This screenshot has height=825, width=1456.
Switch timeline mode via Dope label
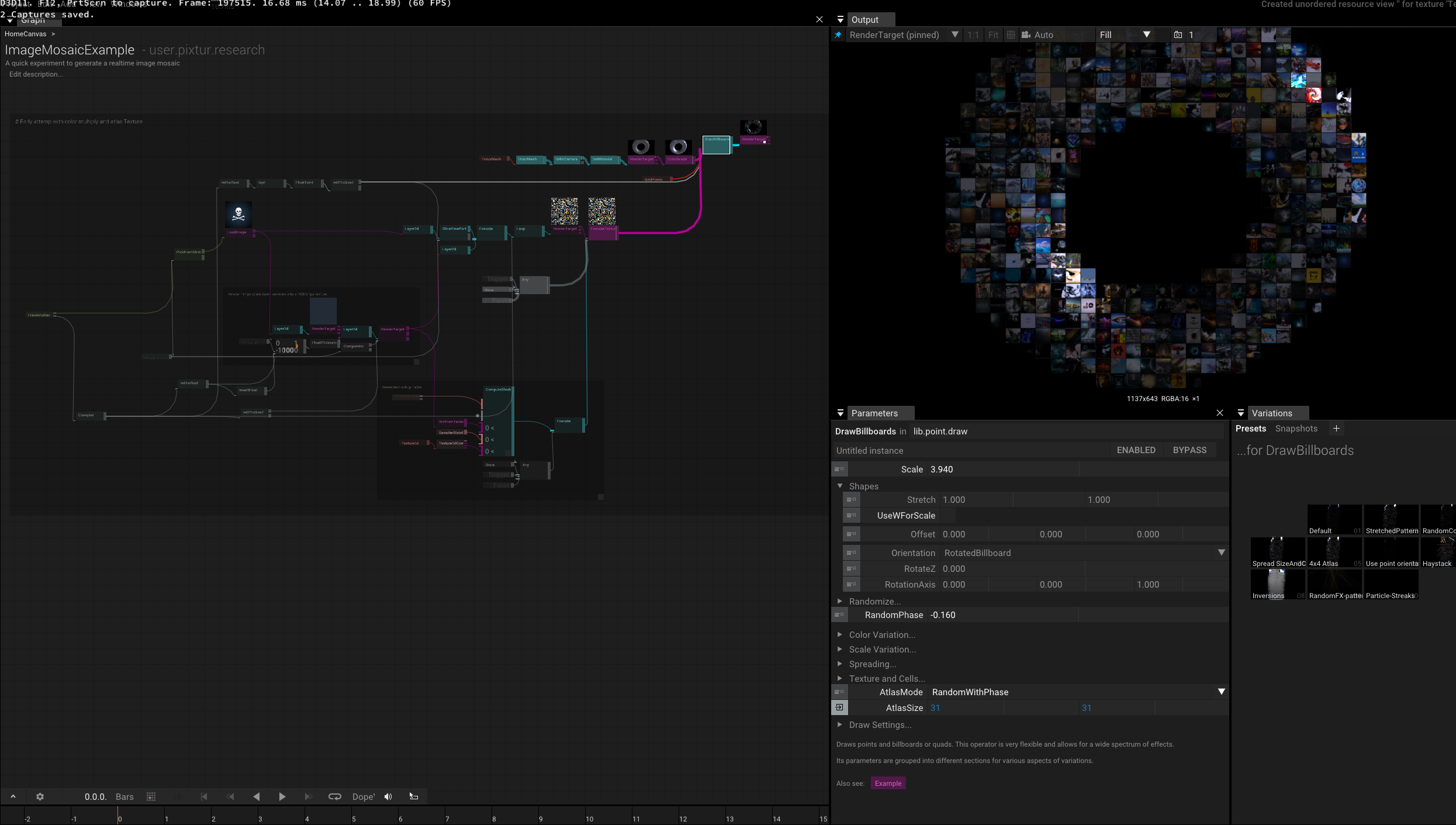coord(363,797)
